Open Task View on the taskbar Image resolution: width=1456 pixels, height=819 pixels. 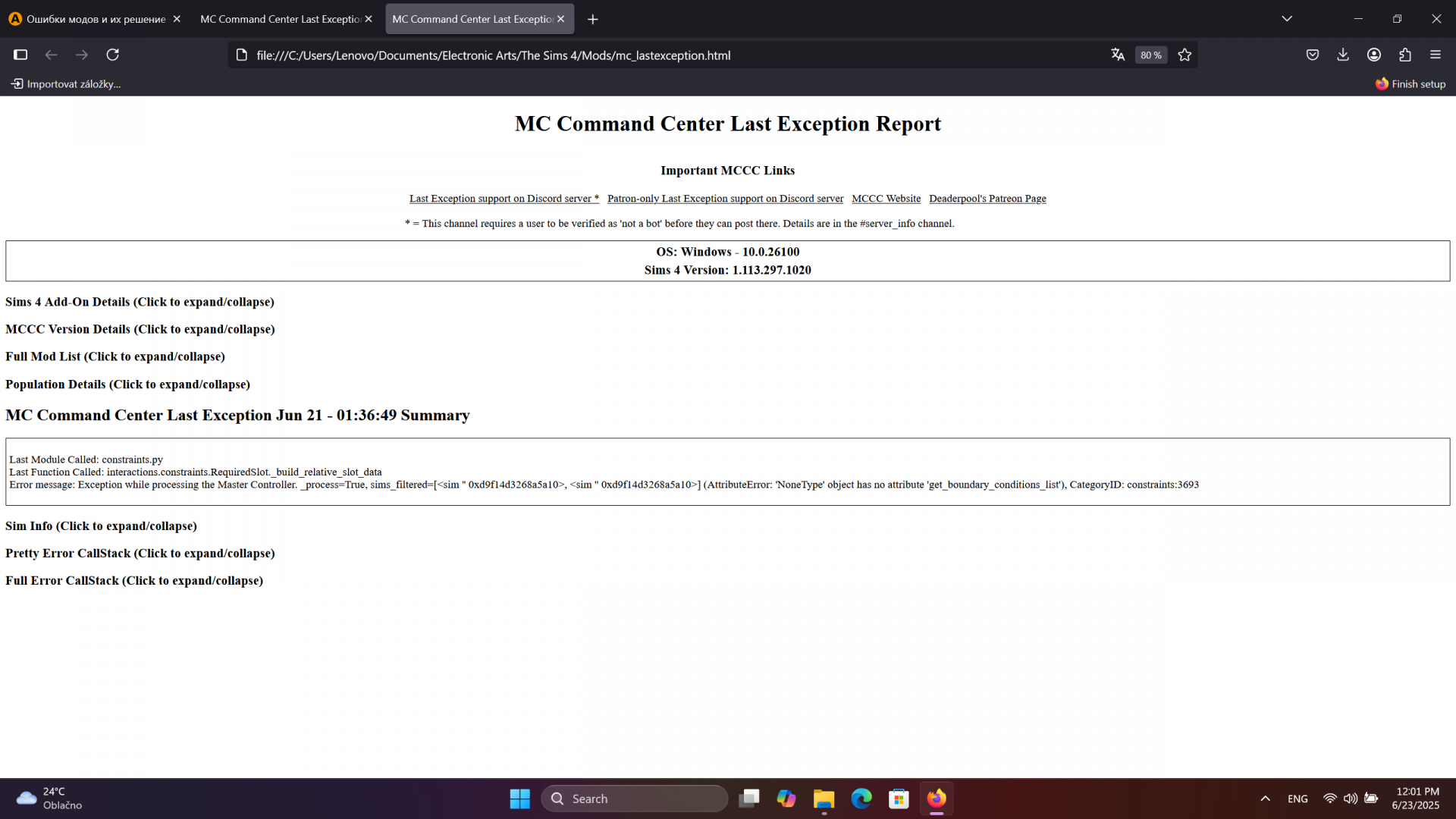[x=748, y=799]
